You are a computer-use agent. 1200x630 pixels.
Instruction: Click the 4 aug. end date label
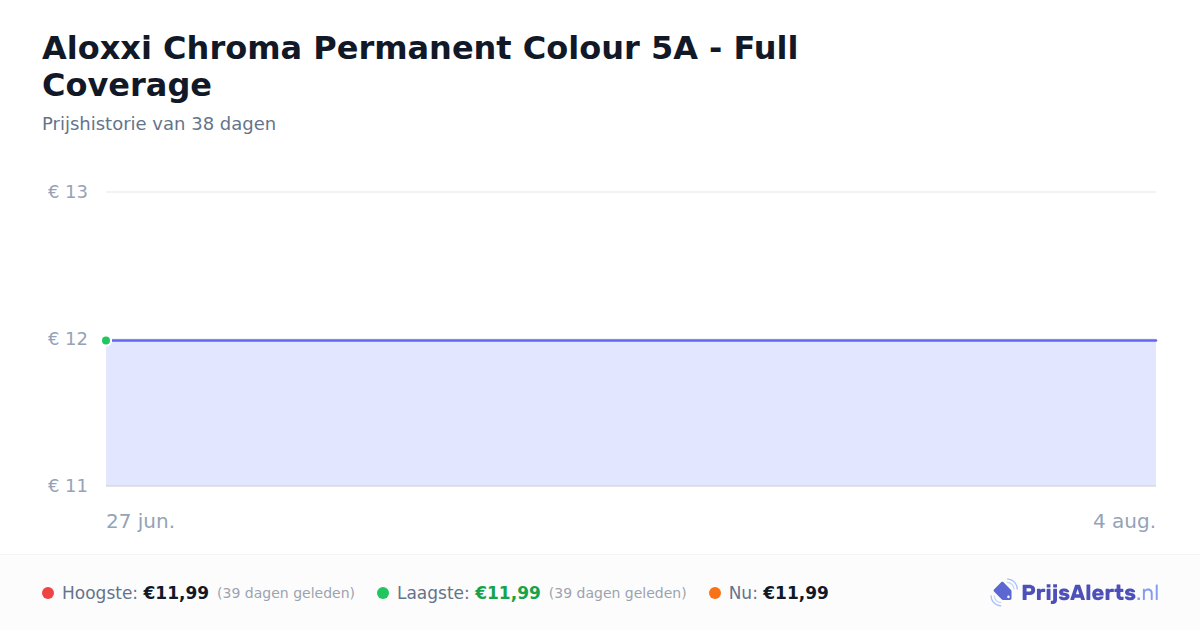(1124, 521)
